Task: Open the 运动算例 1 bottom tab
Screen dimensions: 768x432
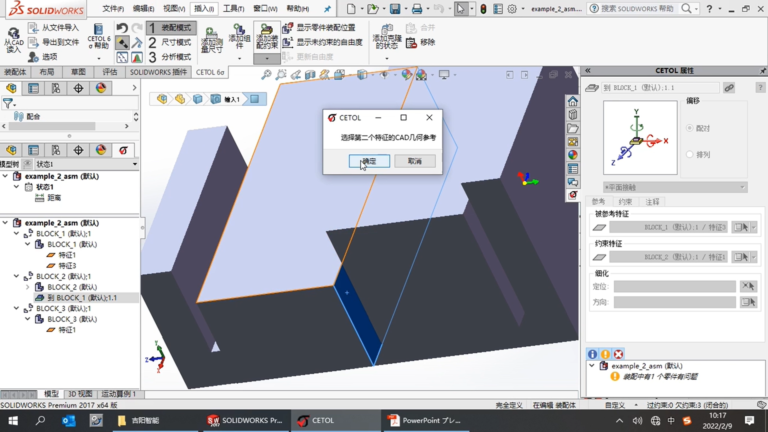Action: (118, 394)
